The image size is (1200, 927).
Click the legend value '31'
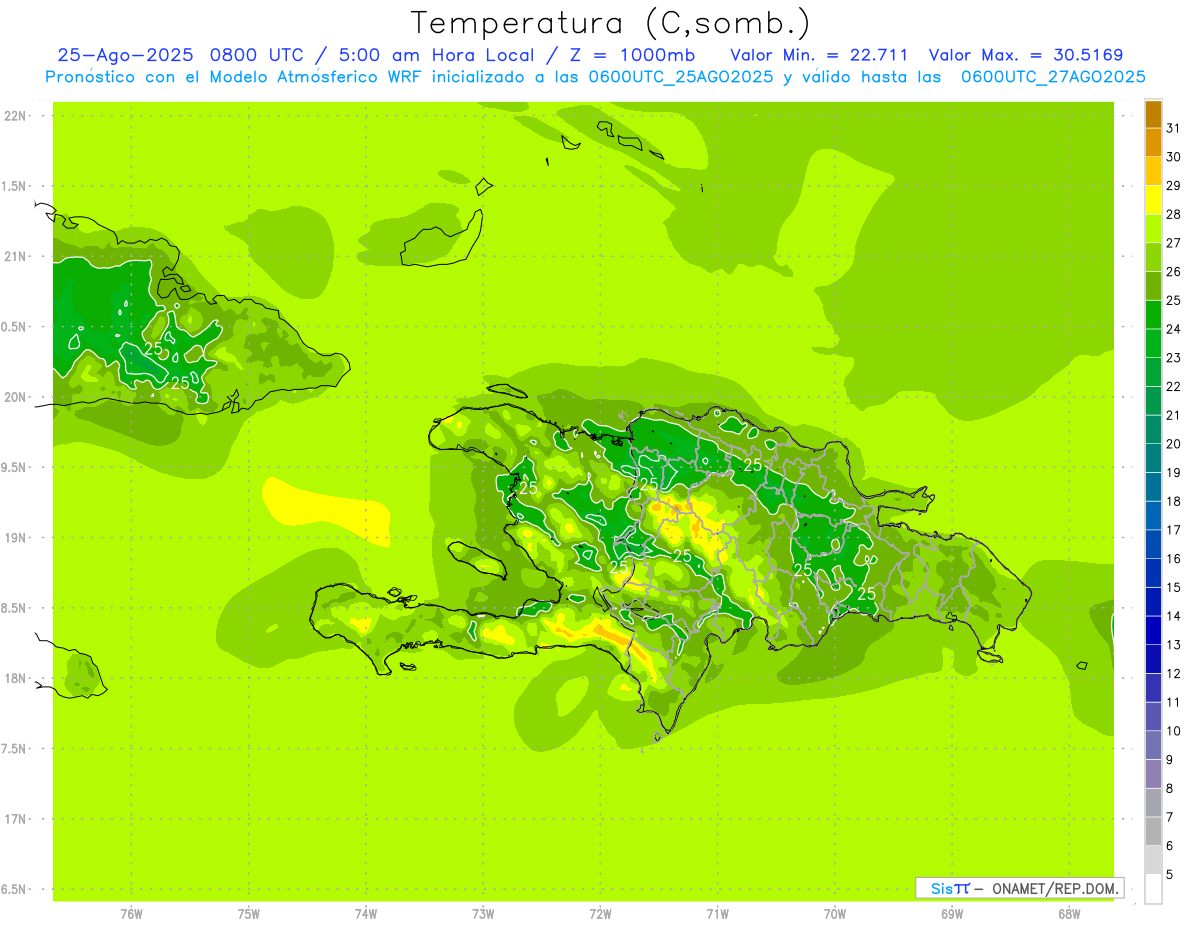(1174, 128)
